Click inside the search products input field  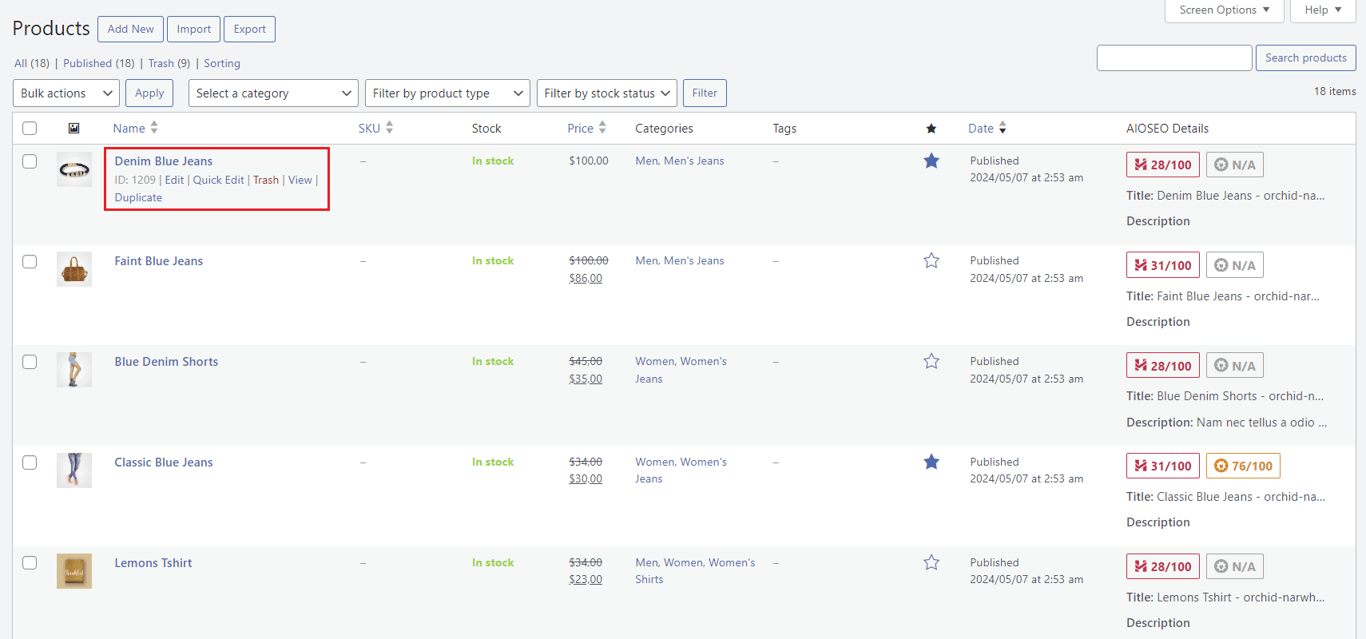click(1173, 57)
